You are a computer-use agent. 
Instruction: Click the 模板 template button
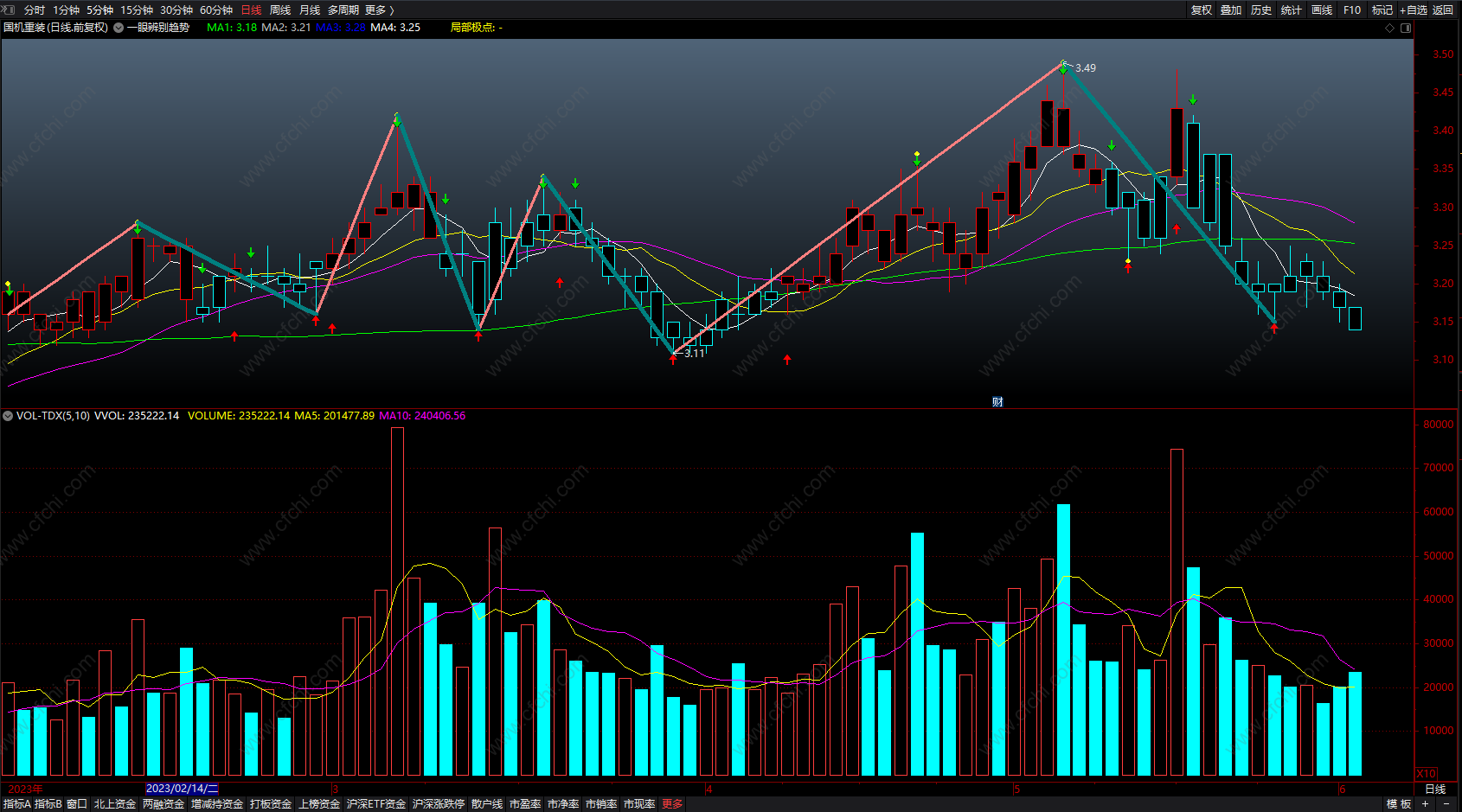[1399, 804]
